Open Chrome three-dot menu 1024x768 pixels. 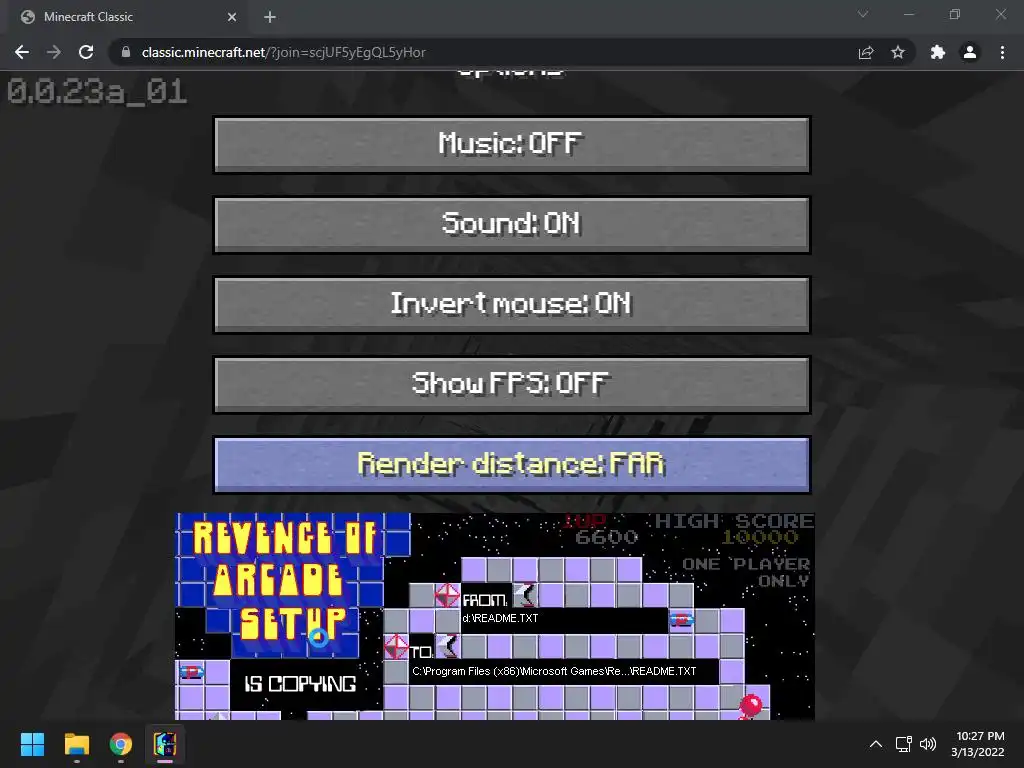tap(1002, 52)
